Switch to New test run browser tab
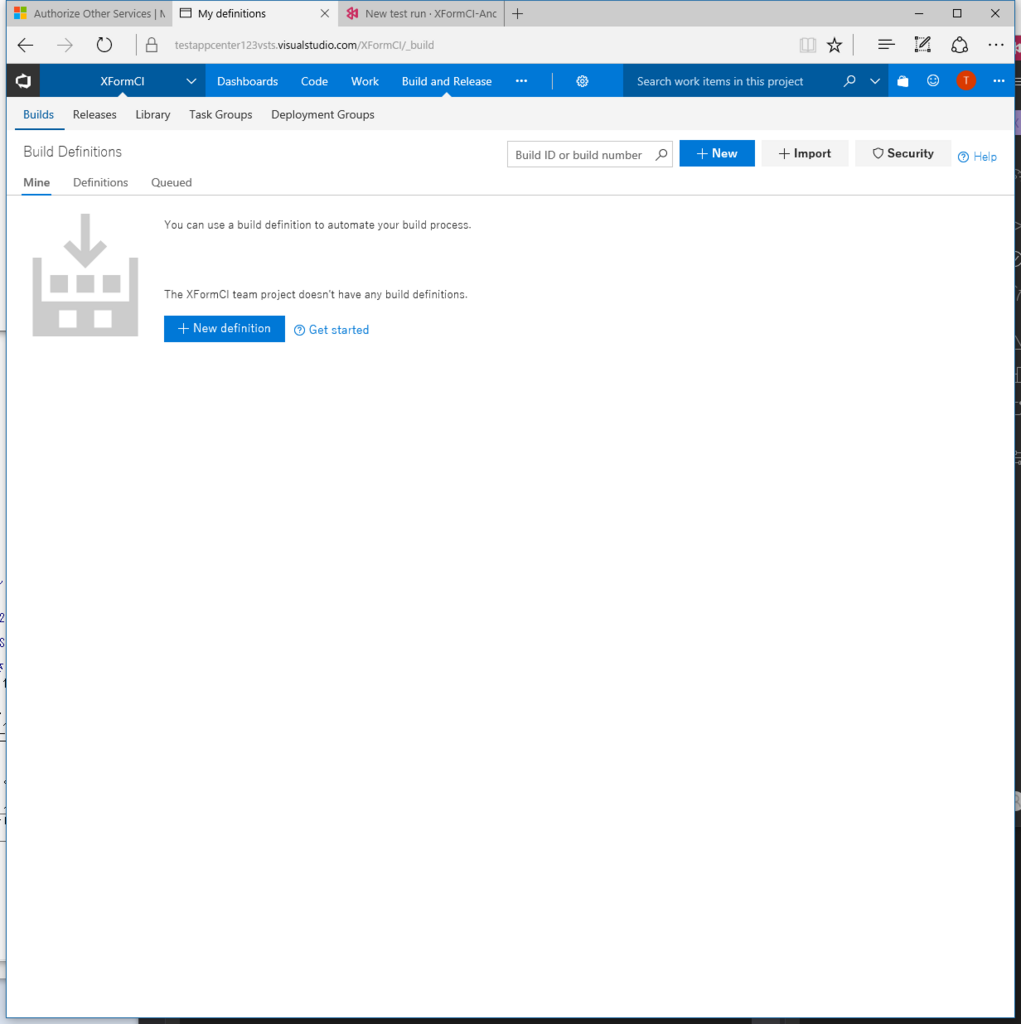The width and height of the screenshot is (1021, 1024). pyautogui.click(x=421, y=14)
